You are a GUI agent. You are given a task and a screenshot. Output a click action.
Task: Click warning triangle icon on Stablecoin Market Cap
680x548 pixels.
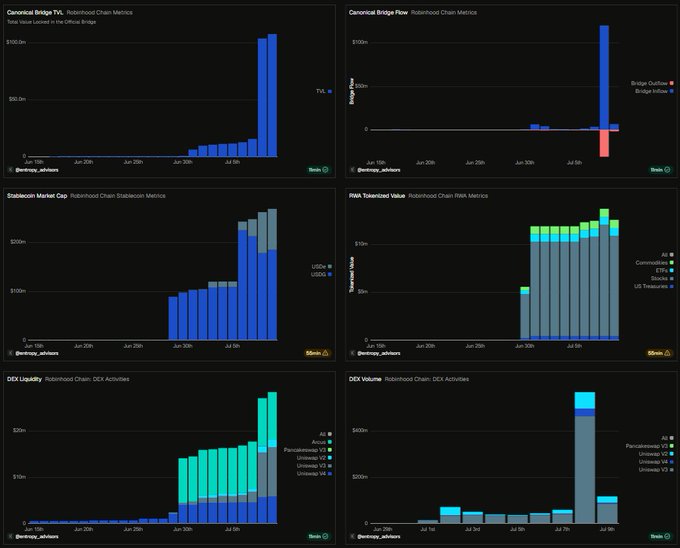[326, 353]
